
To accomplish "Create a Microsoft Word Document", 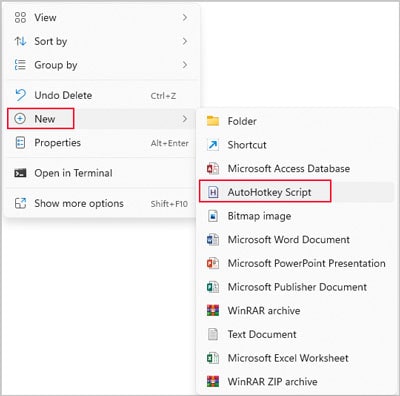I will [296, 240].
